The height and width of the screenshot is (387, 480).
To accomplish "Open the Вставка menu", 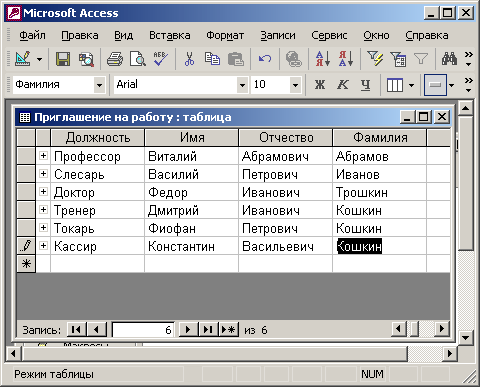I will point(170,35).
